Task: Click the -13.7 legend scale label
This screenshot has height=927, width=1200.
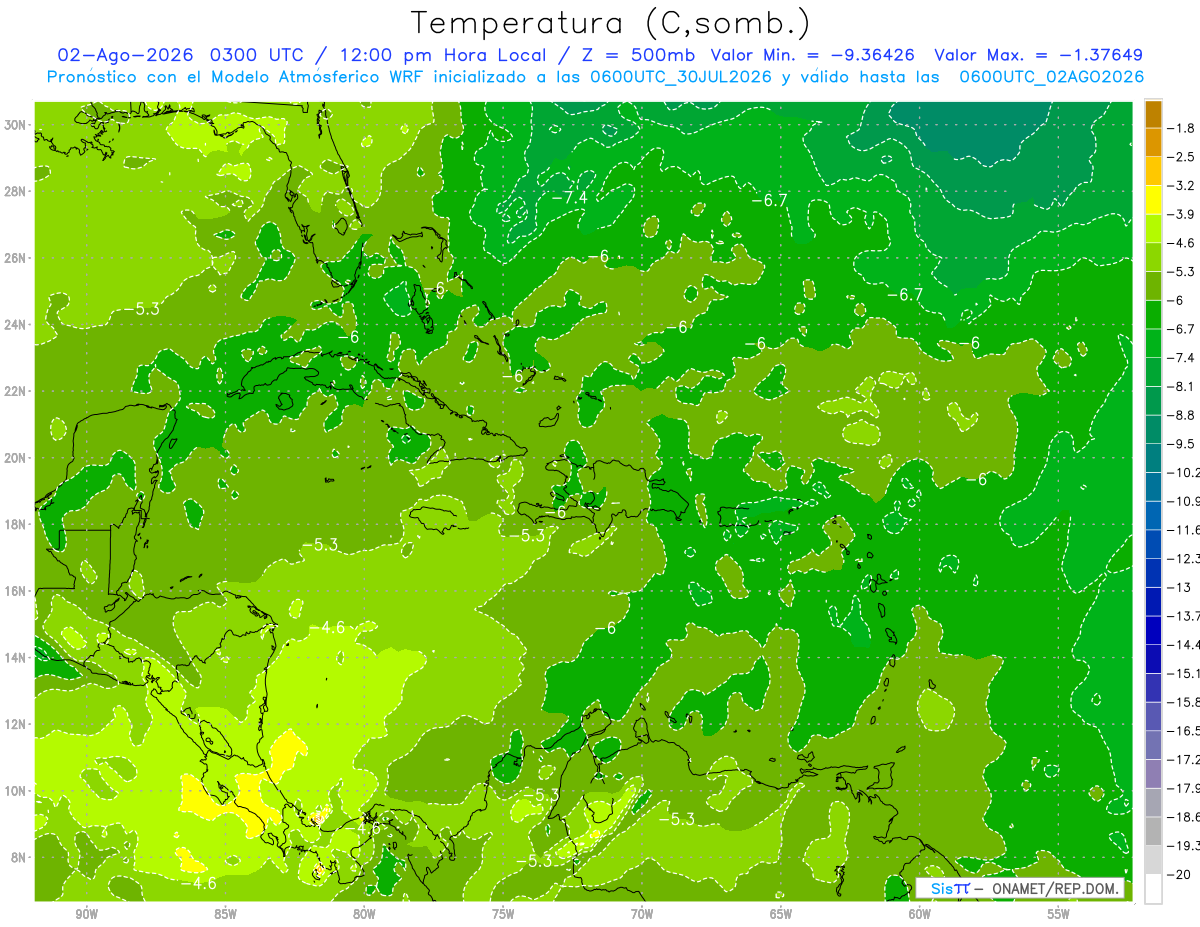Action: coord(1183,615)
